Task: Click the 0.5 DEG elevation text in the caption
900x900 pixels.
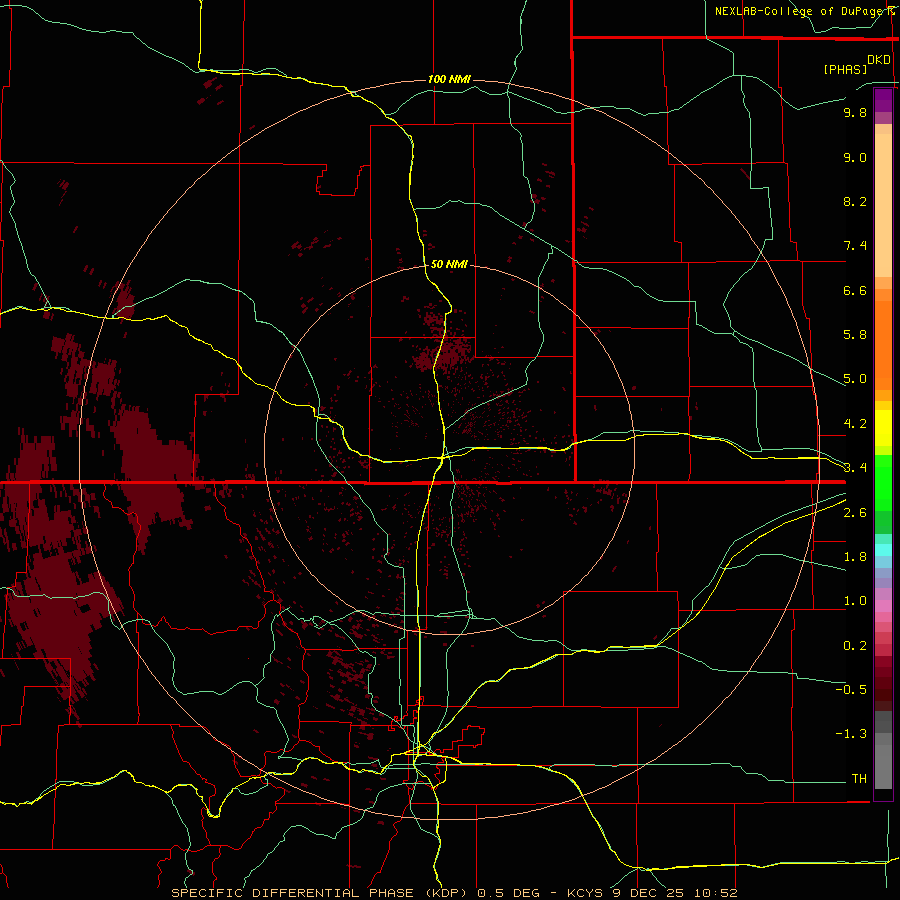Action: pos(509,893)
